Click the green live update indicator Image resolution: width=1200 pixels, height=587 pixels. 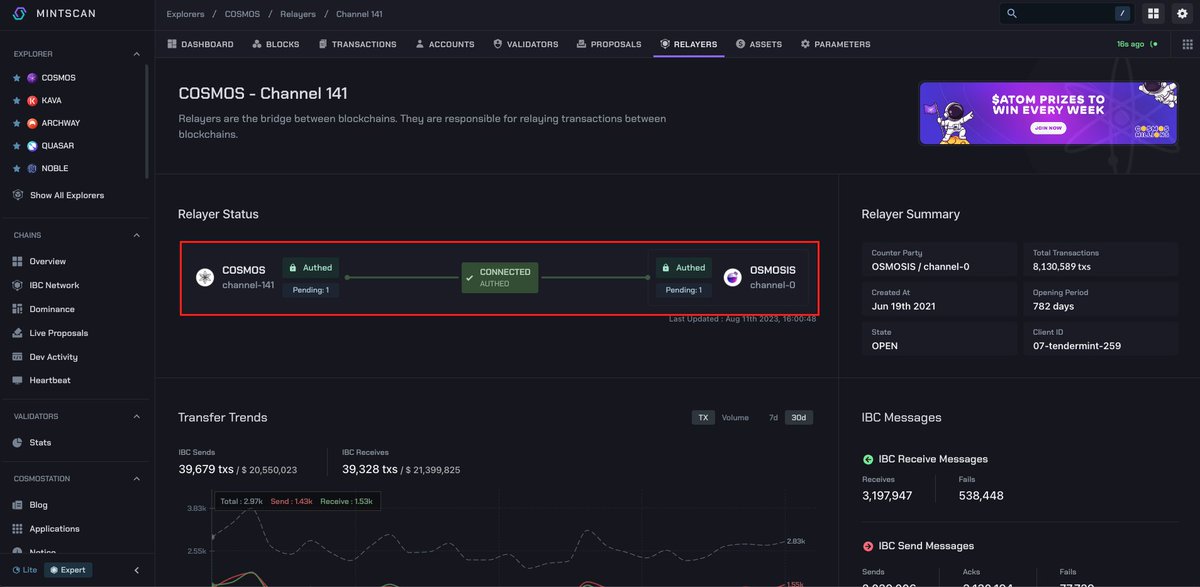click(x=1154, y=44)
